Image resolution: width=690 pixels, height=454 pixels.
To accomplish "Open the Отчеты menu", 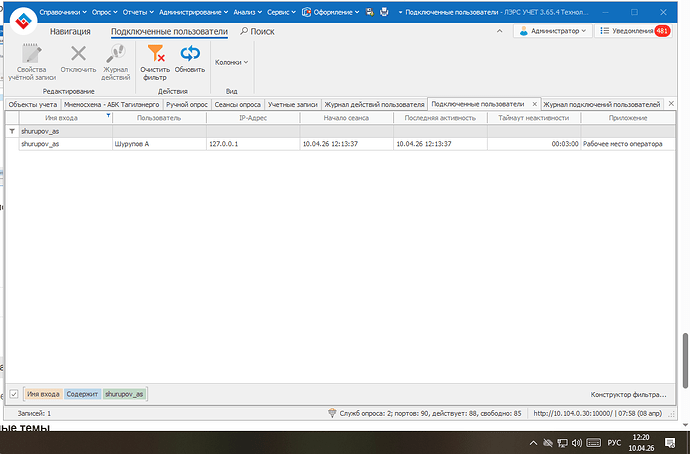I will (x=136, y=12).
